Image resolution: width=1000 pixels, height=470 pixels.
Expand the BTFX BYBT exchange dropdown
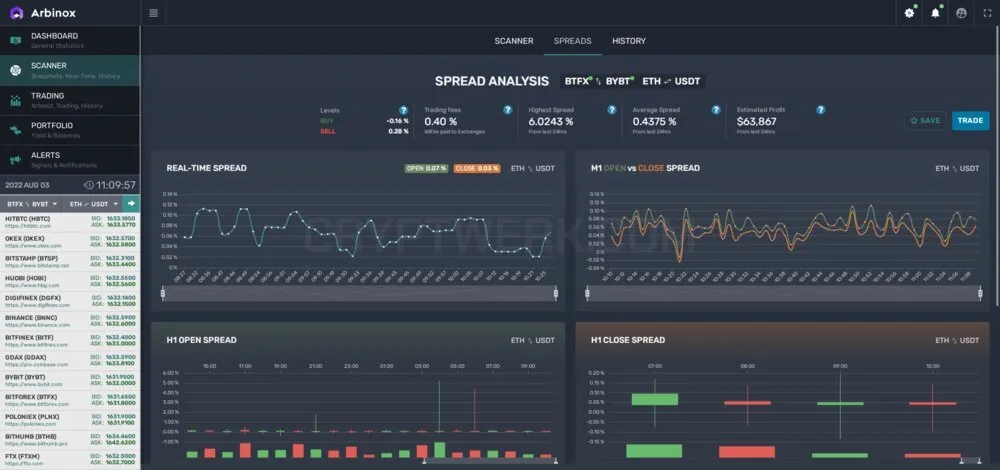click(x=33, y=204)
